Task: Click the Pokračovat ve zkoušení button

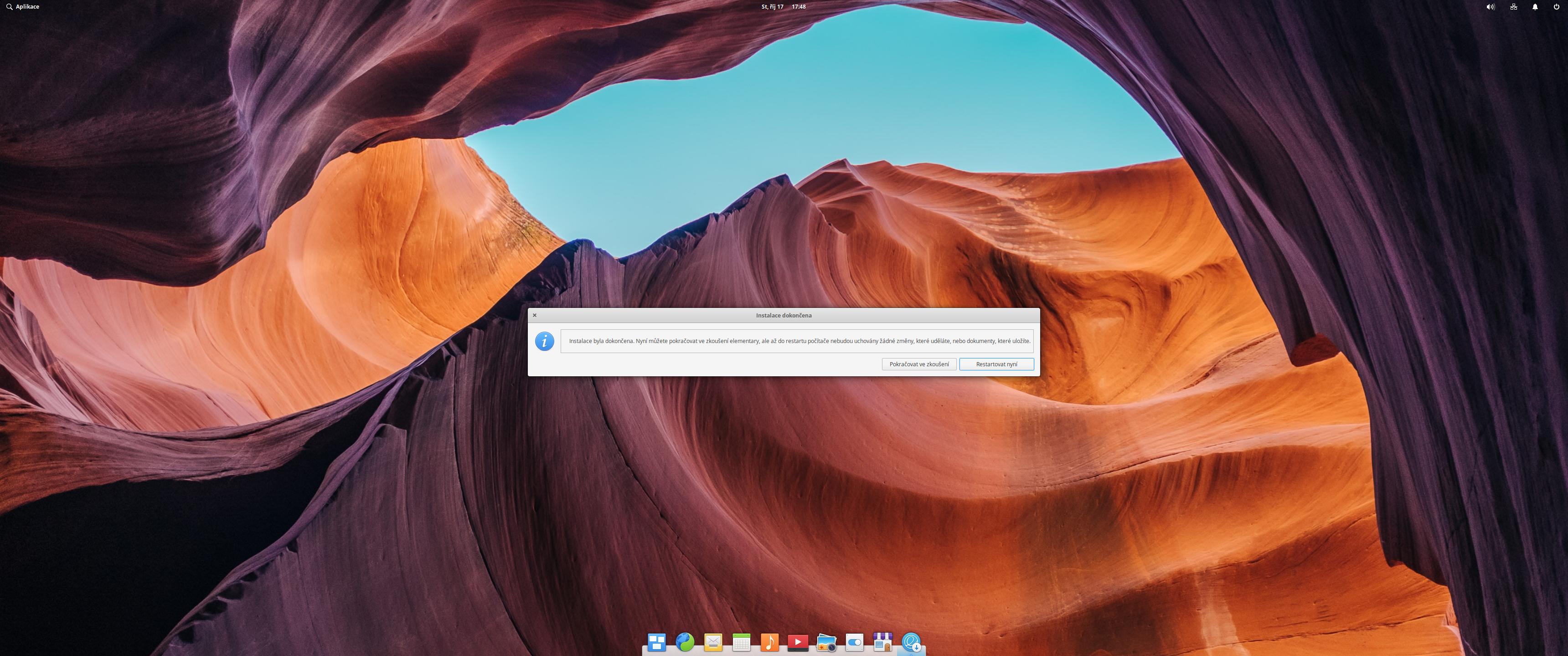Action: tap(918, 364)
